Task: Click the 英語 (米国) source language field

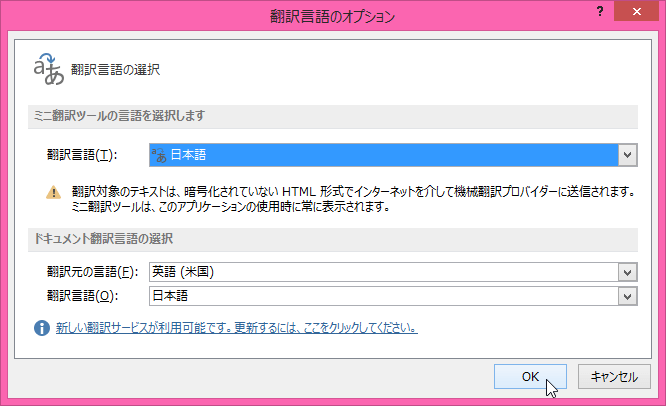Action: click(380, 272)
